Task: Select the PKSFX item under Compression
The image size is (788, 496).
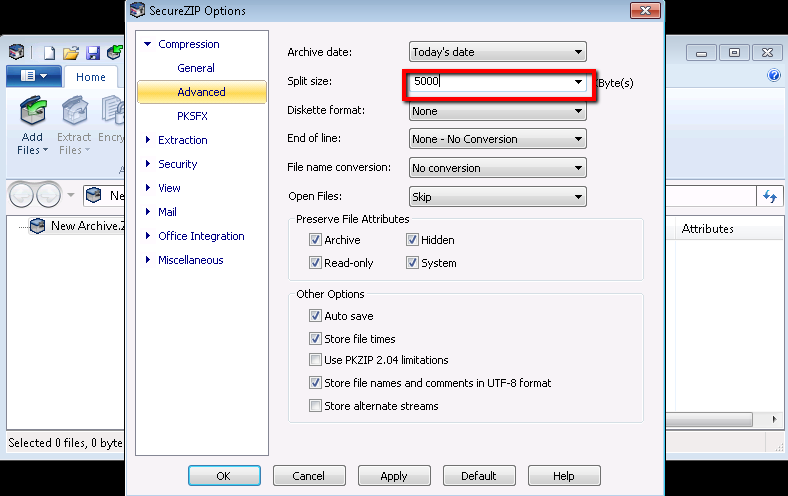Action: coord(192,116)
